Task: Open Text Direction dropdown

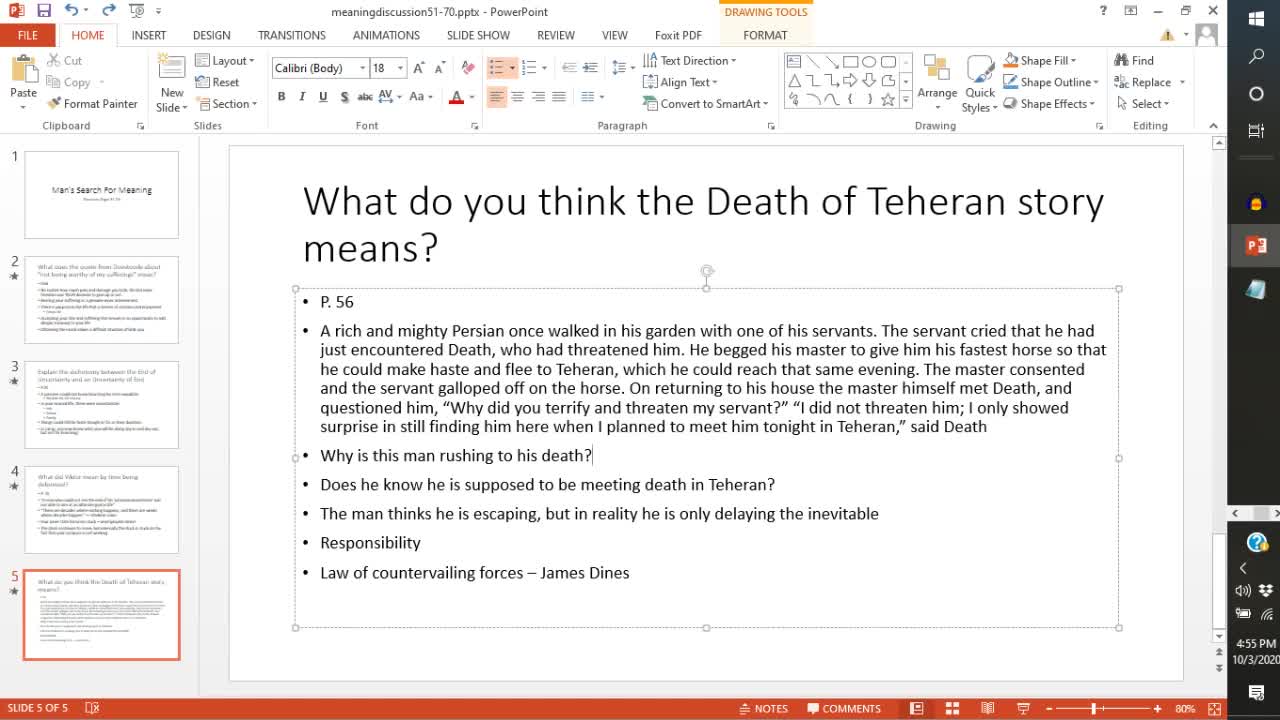Action: tap(689, 61)
